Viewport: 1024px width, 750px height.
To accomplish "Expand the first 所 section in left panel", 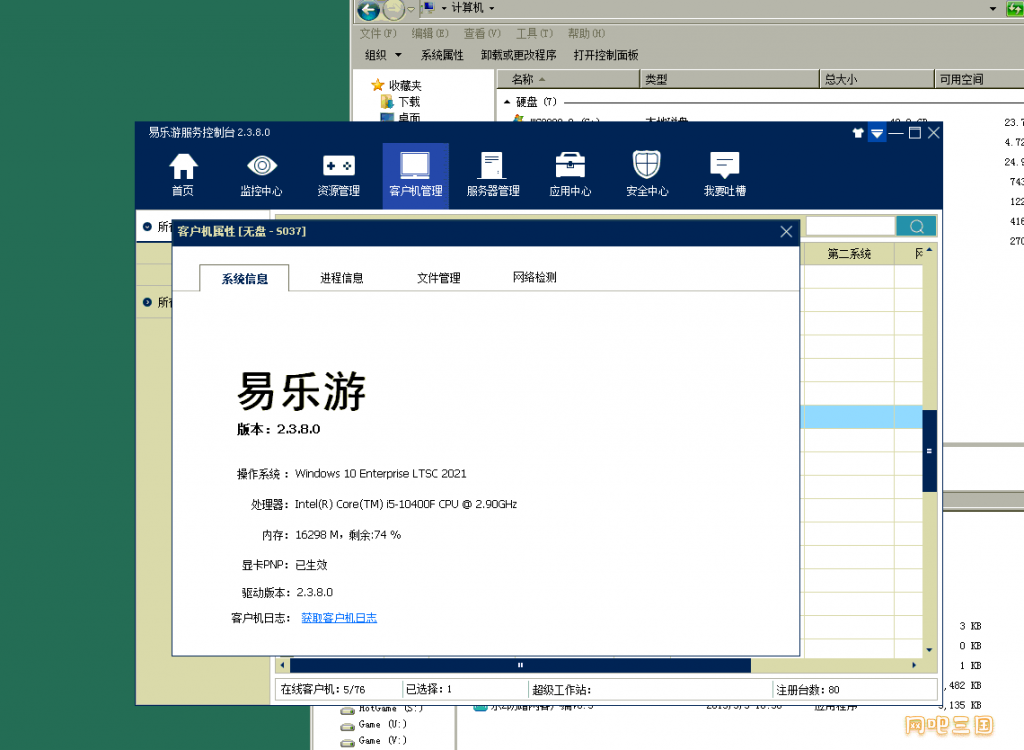I will click(148, 227).
